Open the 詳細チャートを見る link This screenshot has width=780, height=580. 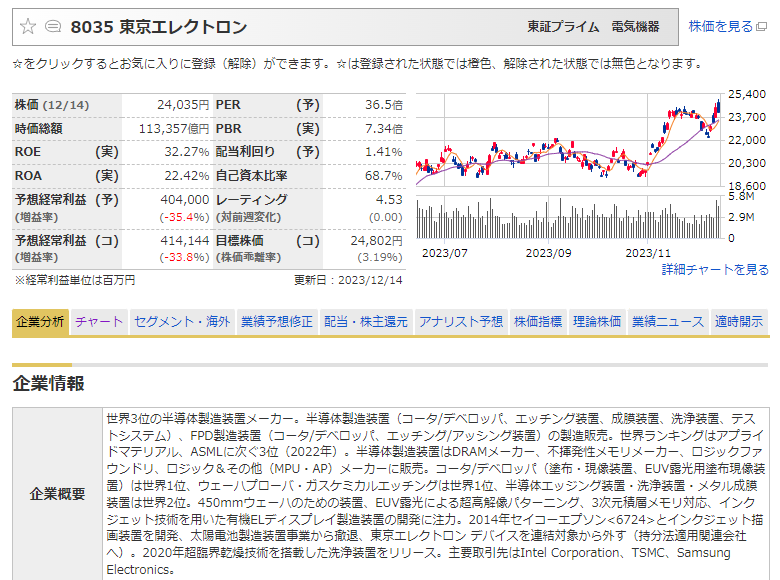(715, 270)
